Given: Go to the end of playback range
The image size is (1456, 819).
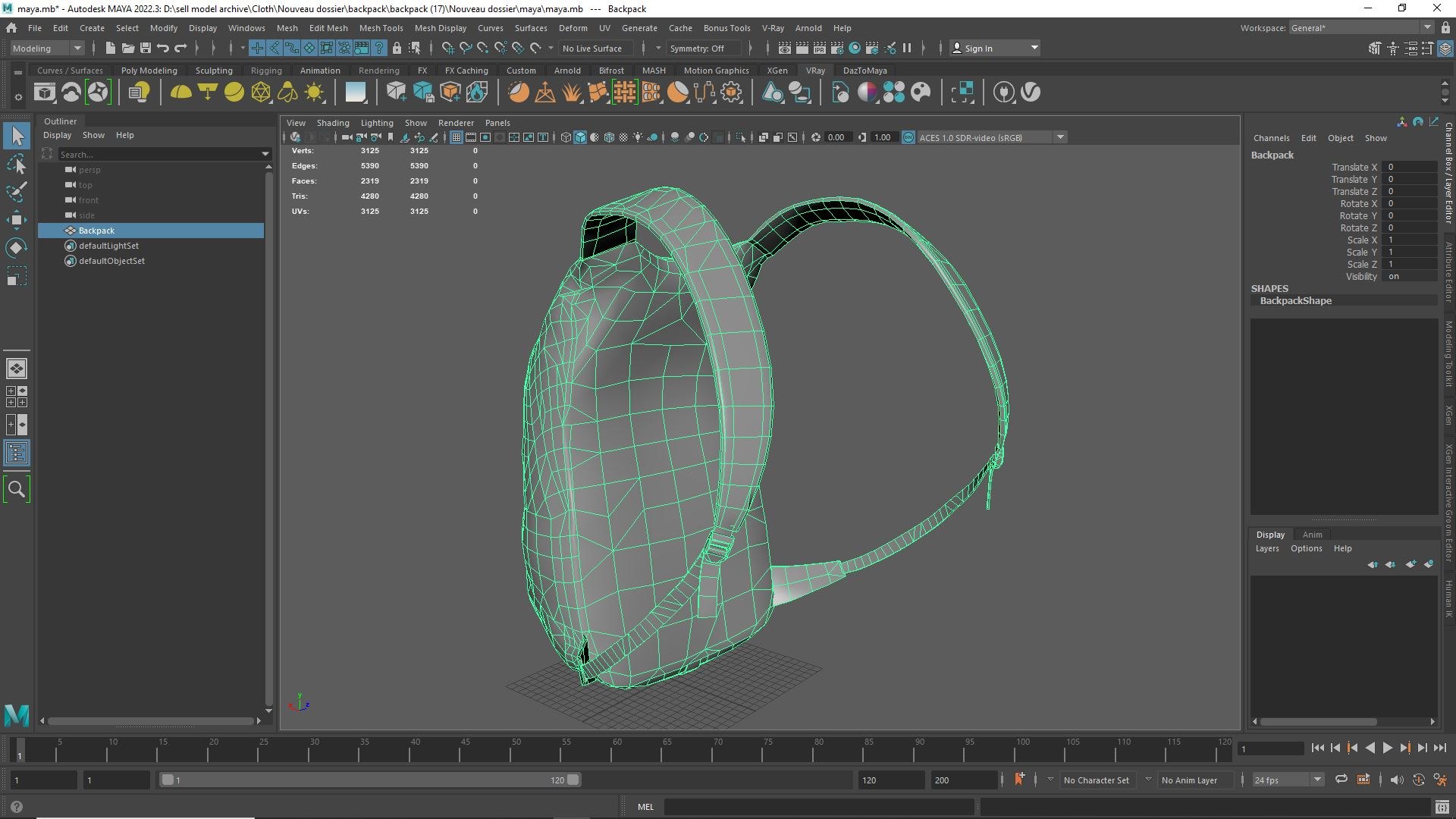Looking at the screenshot, I should coord(1439,748).
